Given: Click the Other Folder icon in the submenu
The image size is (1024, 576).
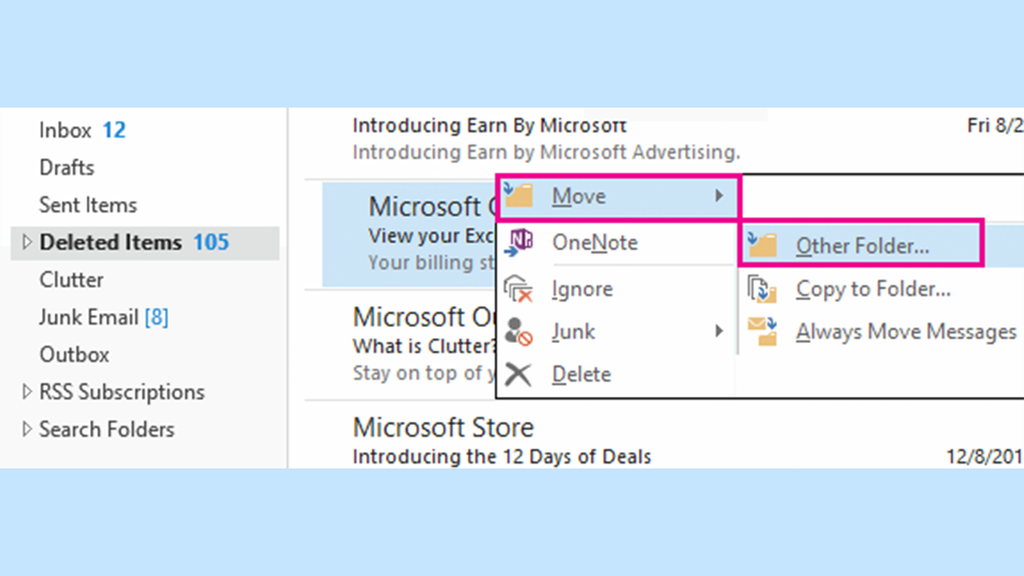Looking at the screenshot, I should pos(762,245).
